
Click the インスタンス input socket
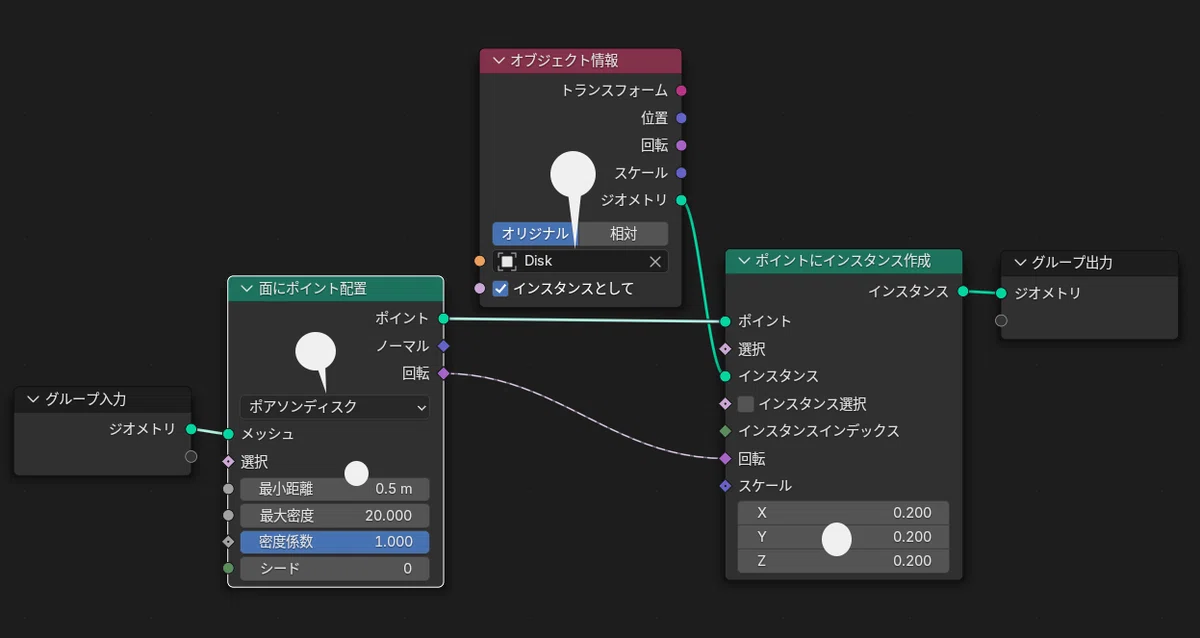tap(726, 376)
